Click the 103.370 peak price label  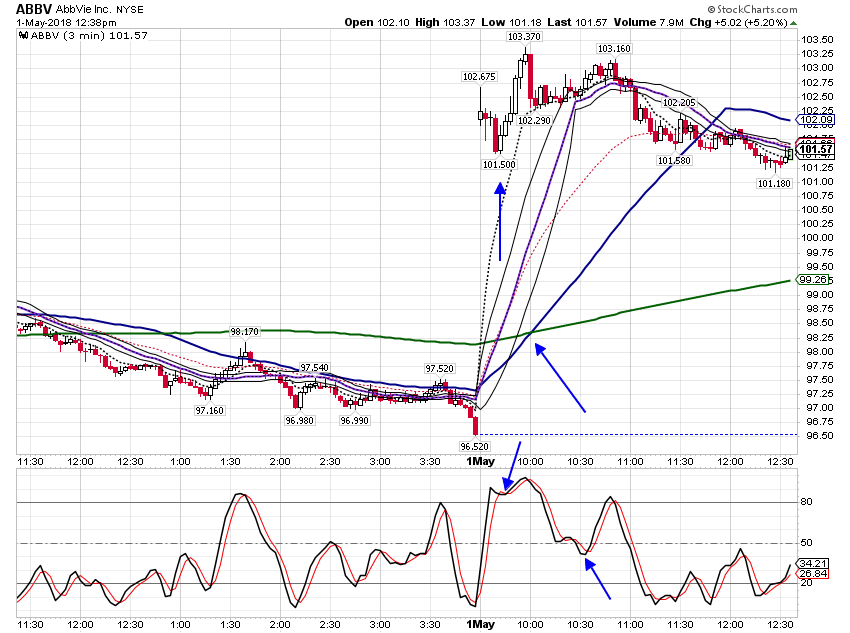tap(524, 37)
